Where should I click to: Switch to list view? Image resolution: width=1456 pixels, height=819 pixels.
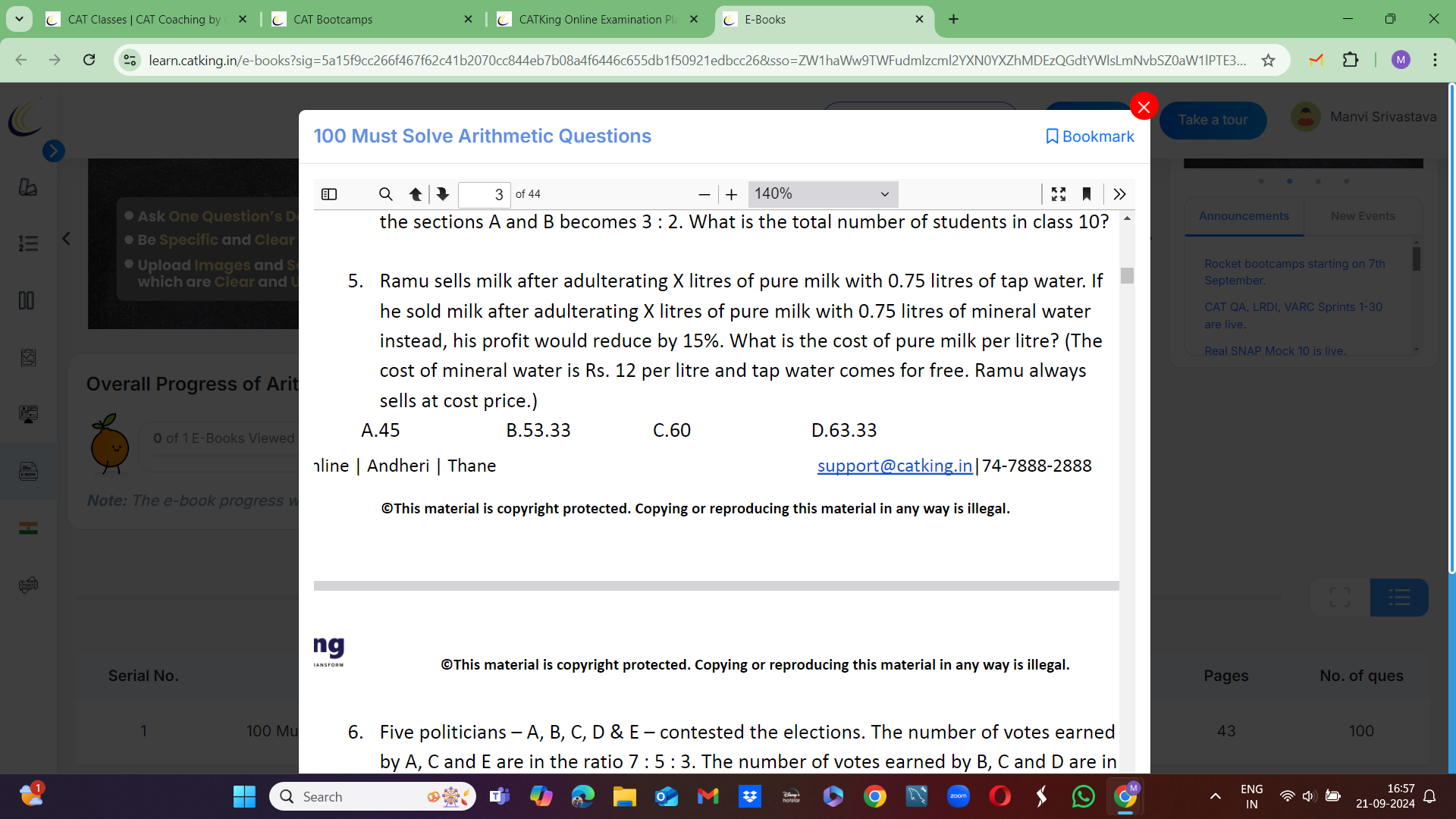1399,598
